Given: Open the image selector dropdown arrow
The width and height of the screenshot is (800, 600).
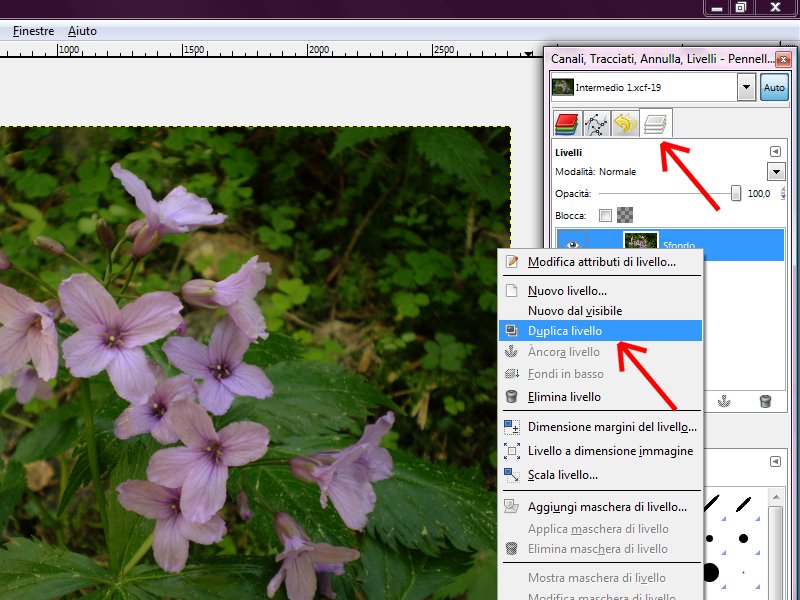Looking at the screenshot, I should pos(746,88).
